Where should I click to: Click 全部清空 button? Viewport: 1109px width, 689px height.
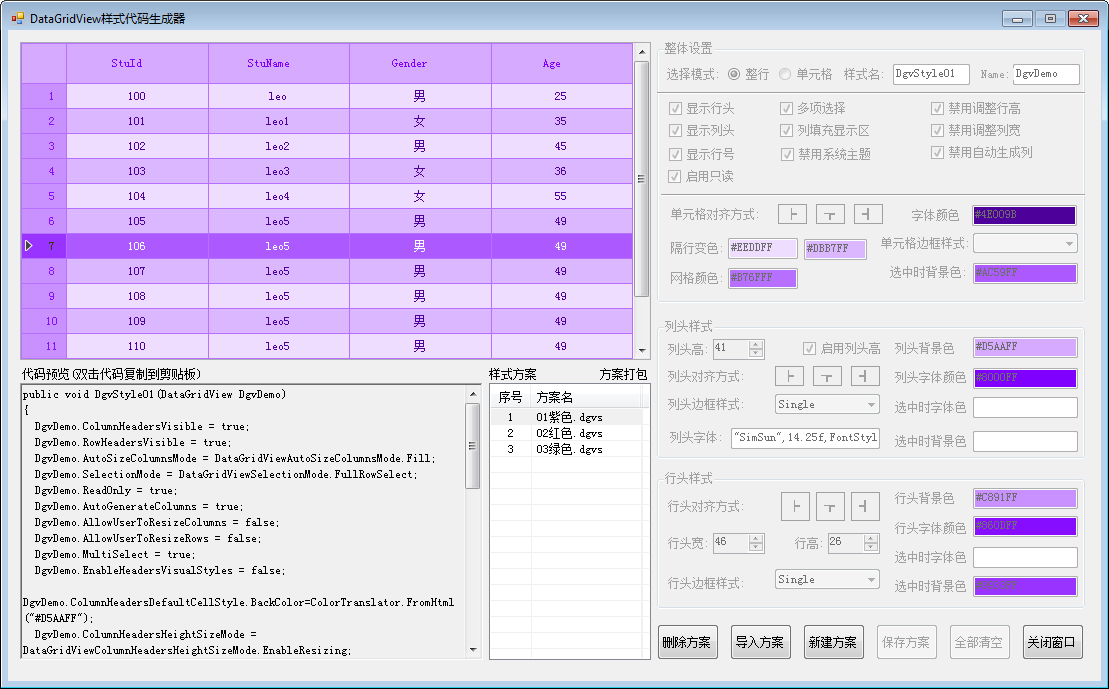pos(979,642)
